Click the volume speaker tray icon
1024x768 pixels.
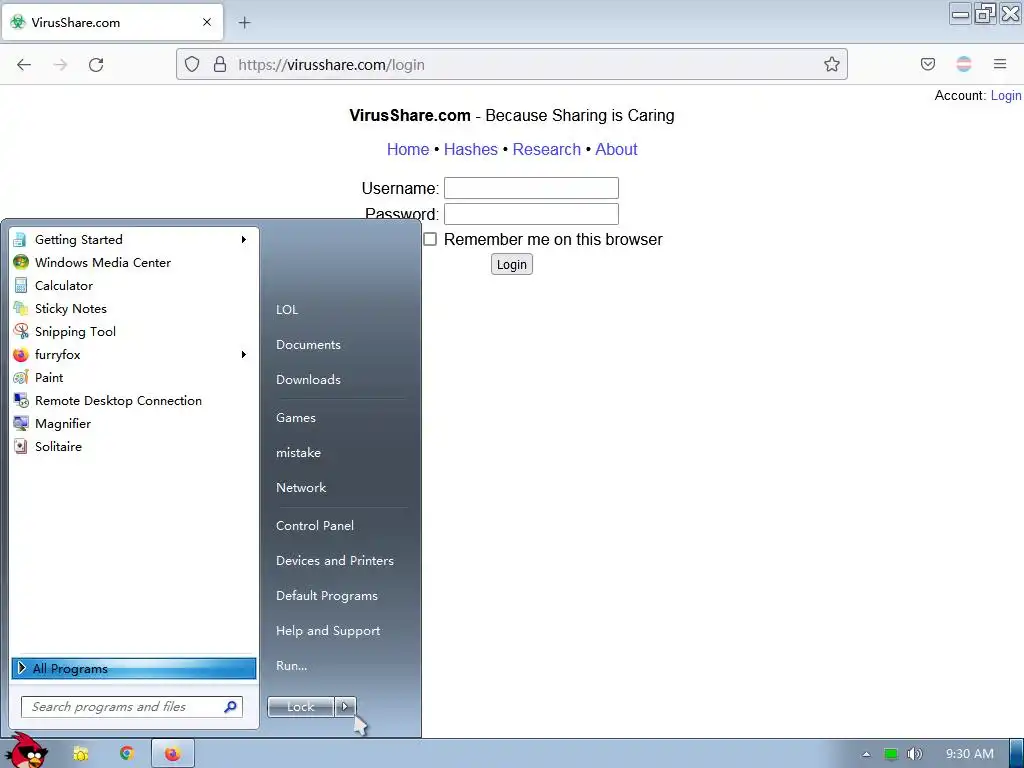(914, 754)
